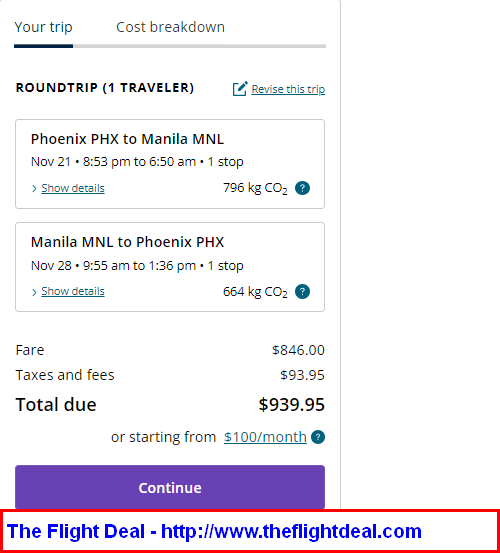The image size is (500, 553).
Task: Expand chevron for Phoenix to Manila details
Action: 34,189
